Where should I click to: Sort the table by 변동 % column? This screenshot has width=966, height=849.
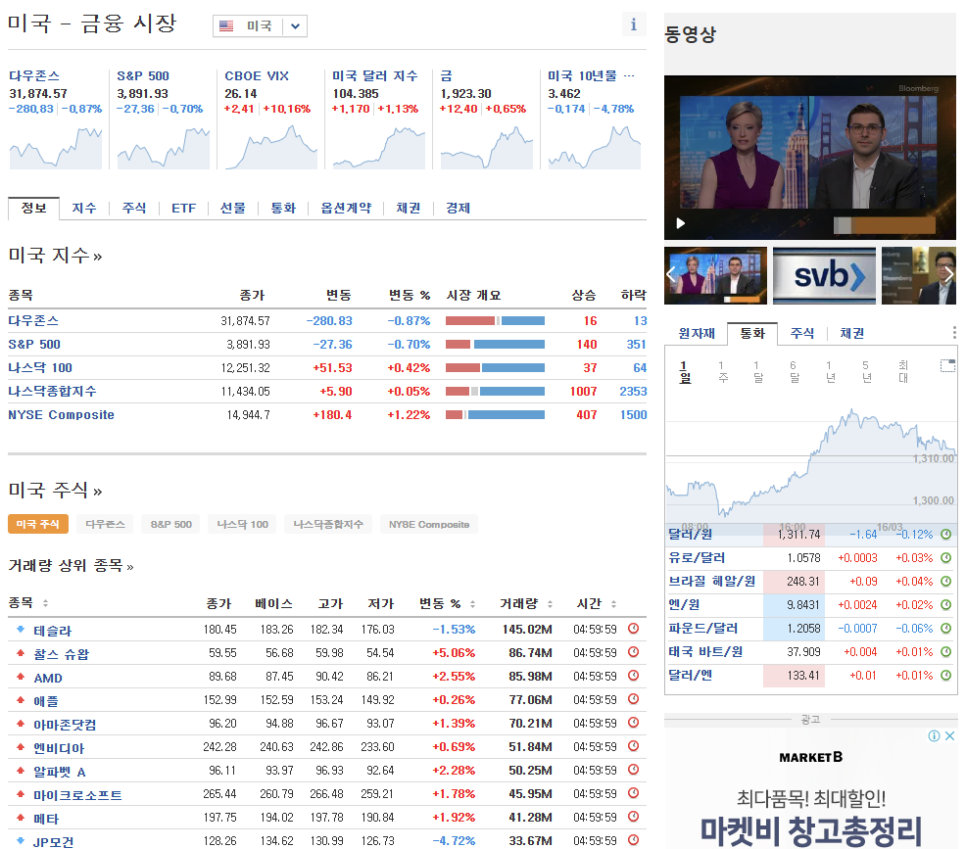click(473, 604)
